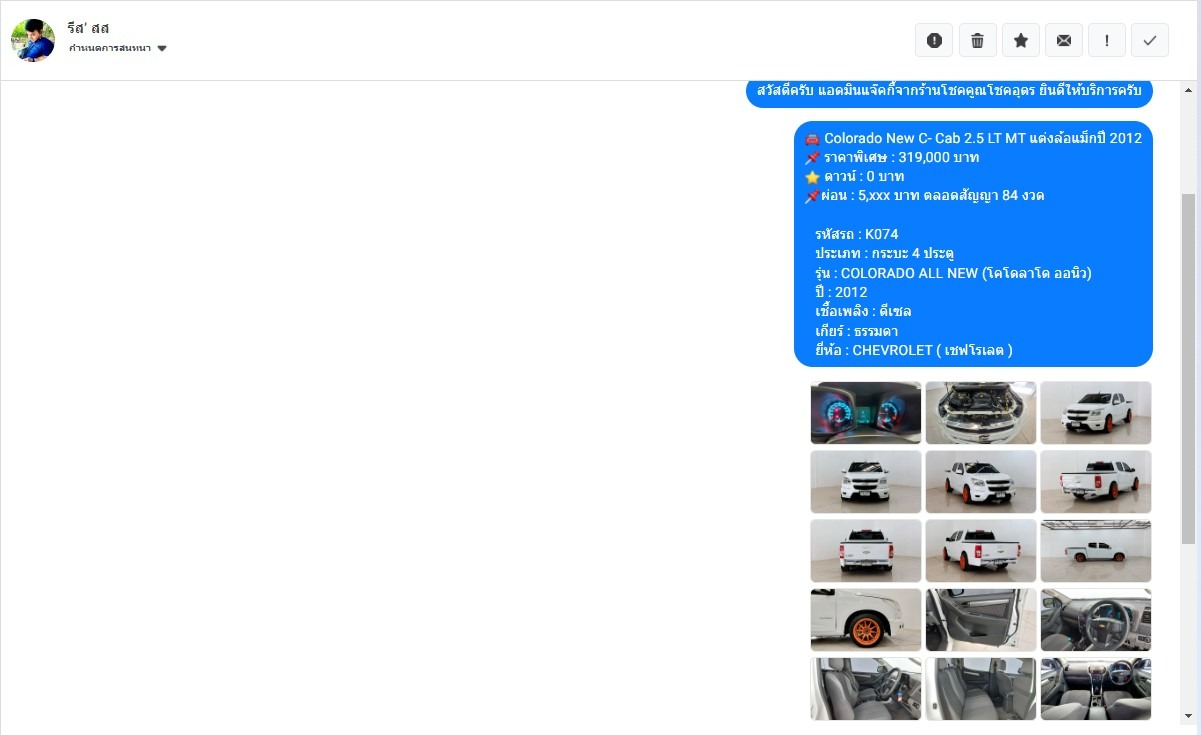Click the plain exclamation mark icon
1201x735 pixels.
(1106, 40)
